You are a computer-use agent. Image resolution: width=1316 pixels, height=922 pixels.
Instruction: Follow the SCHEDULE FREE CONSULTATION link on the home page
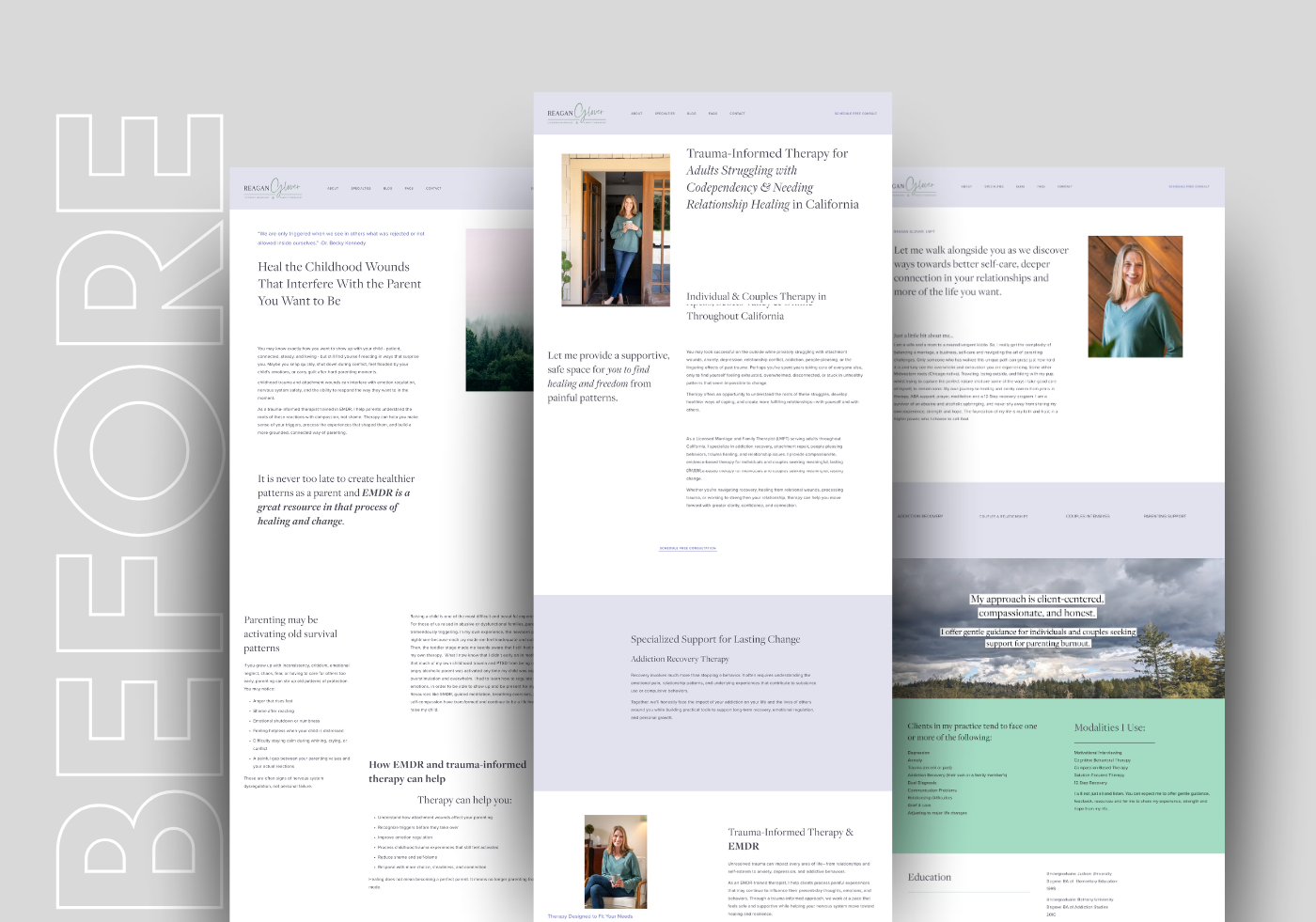point(687,548)
